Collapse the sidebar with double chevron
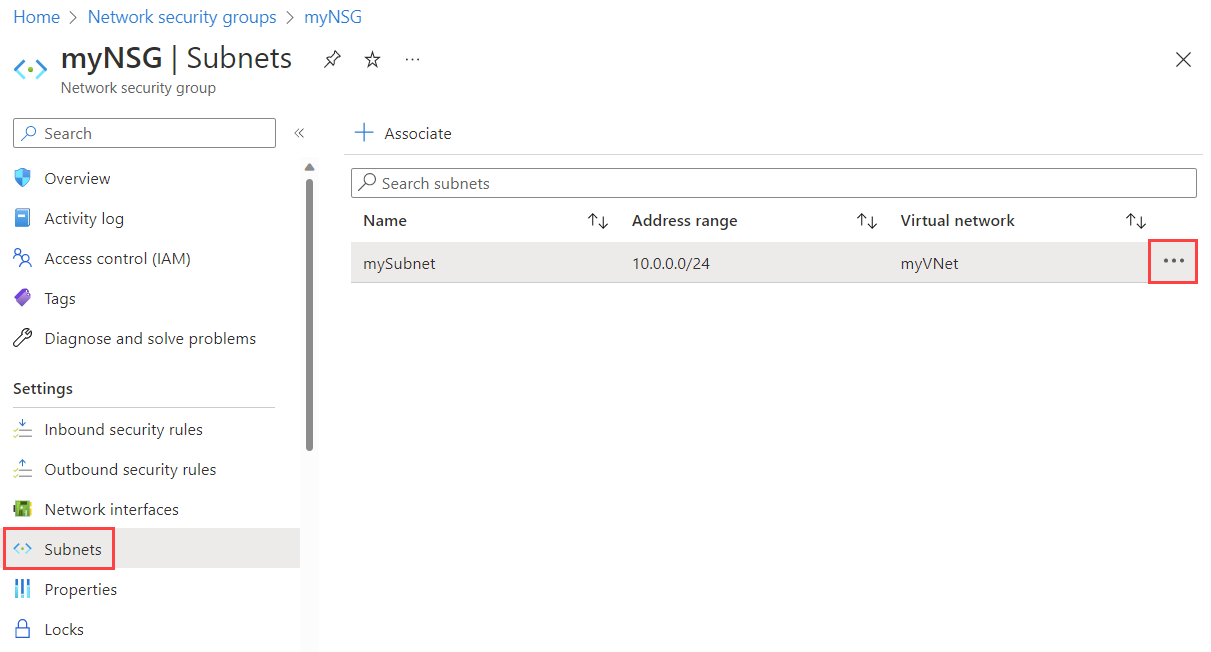 point(298,132)
